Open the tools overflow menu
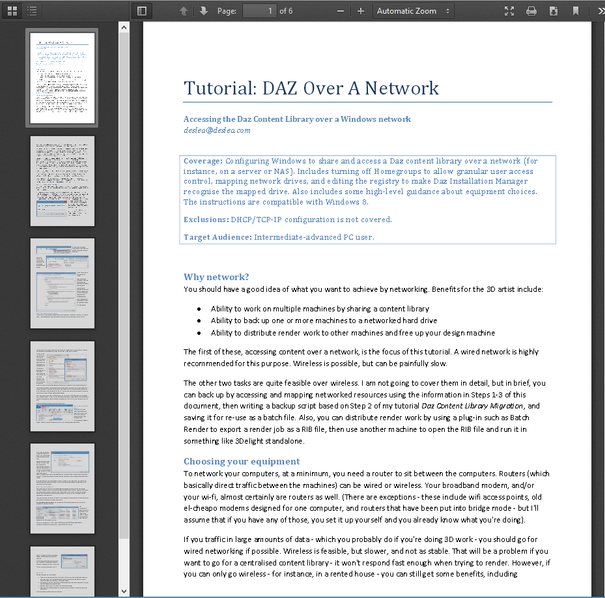 [x=600, y=11]
